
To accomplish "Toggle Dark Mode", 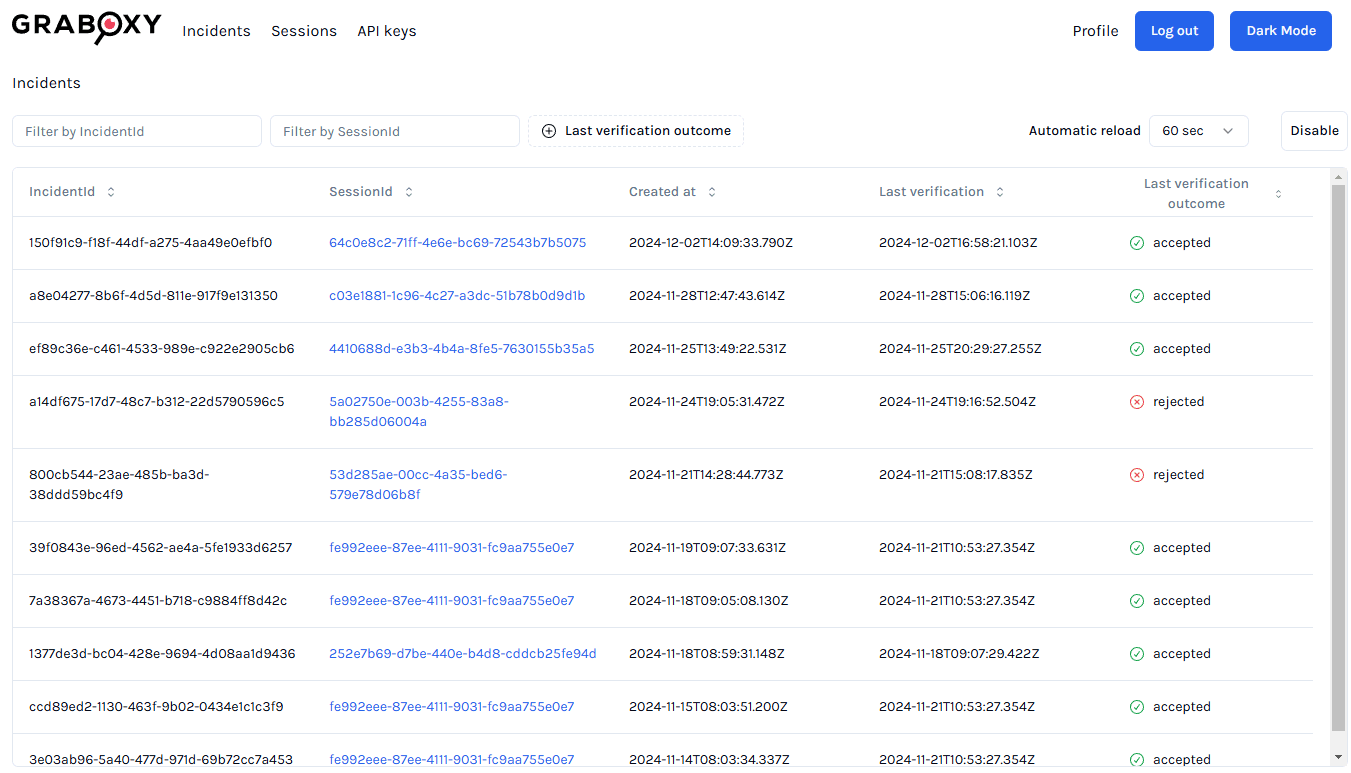I will [1280, 31].
